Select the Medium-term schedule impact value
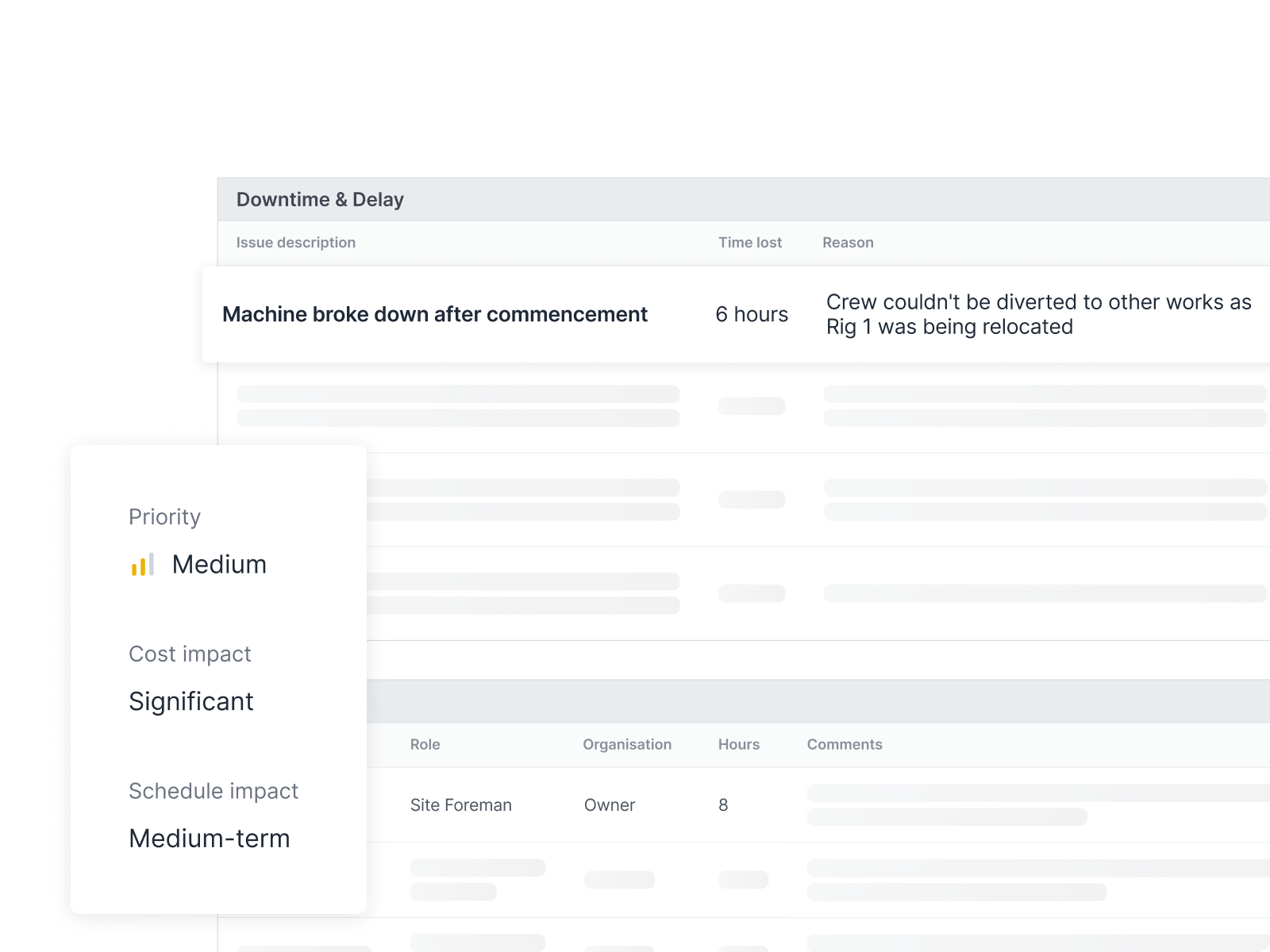The height and width of the screenshot is (952, 1270). pos(210,839)
